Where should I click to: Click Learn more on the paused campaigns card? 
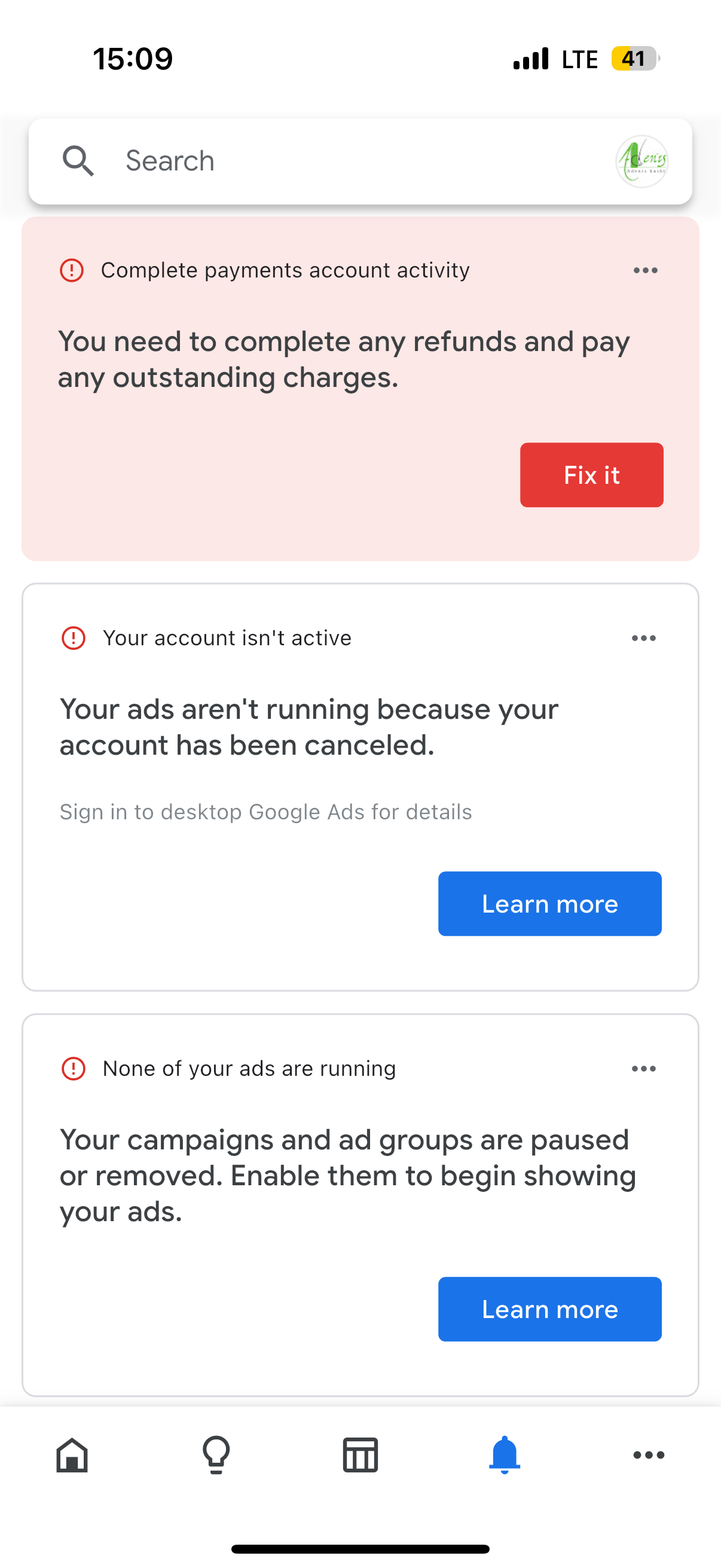click(550, 1308)
